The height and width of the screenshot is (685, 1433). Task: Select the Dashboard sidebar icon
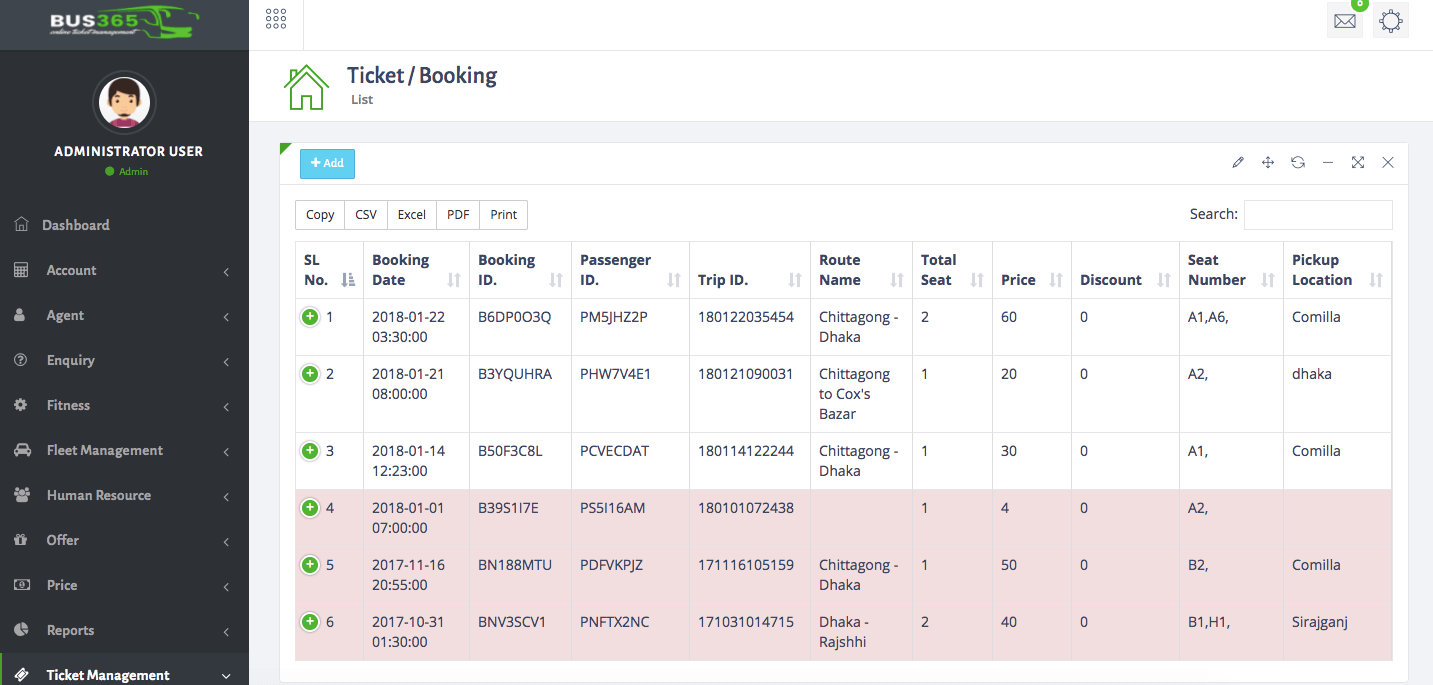[22, 225]
